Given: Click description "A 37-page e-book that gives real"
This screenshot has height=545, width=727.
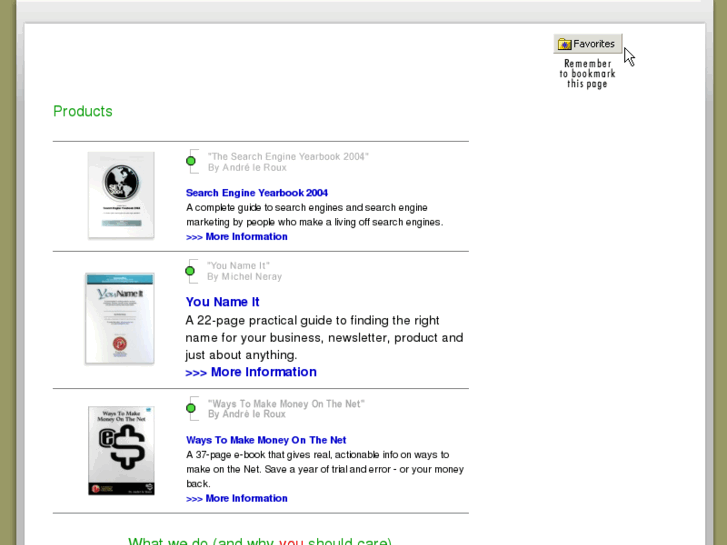Looking at the screenshot, I should pos(325,469).
